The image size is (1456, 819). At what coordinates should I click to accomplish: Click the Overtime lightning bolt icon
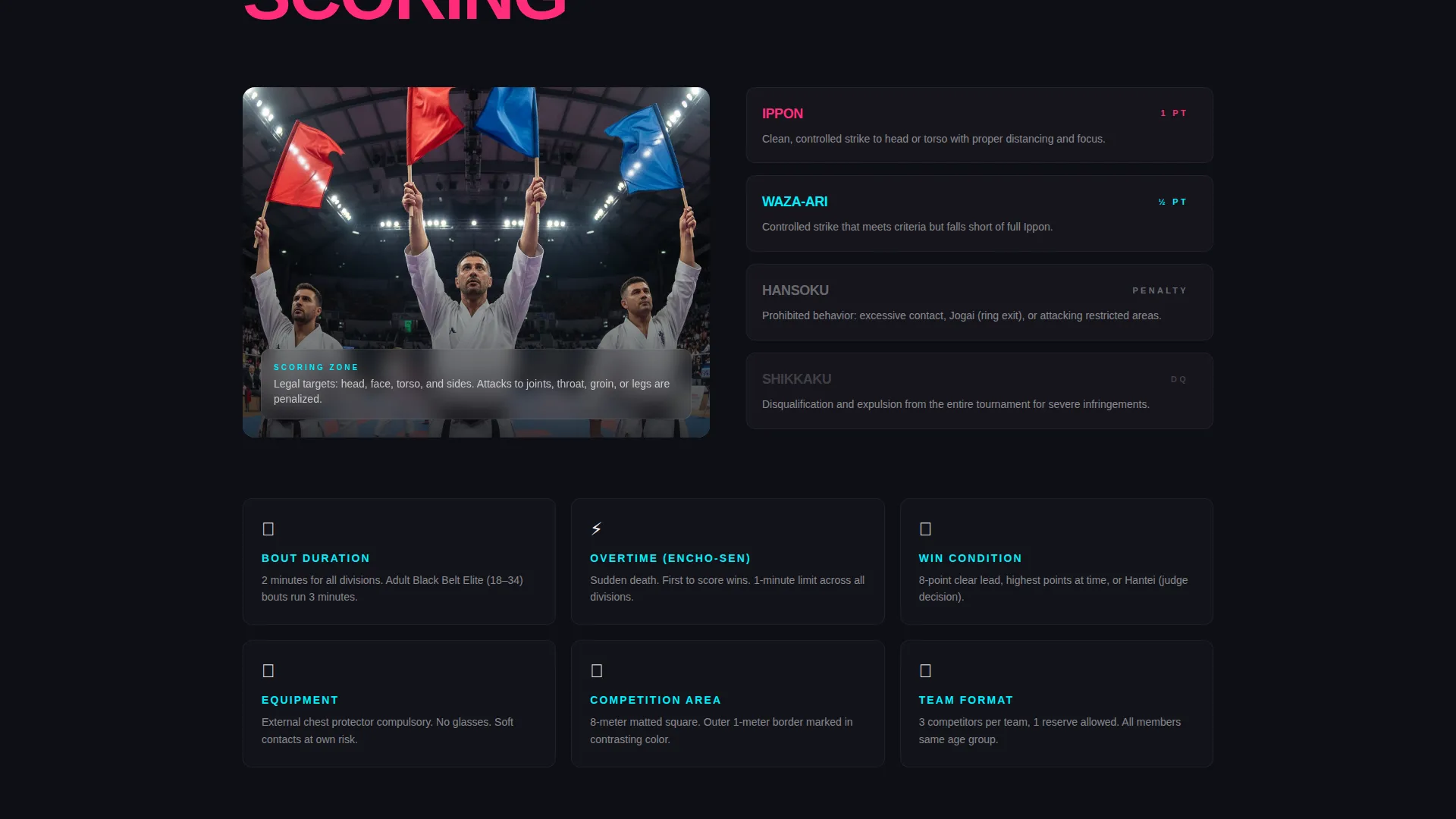point(596,529)
